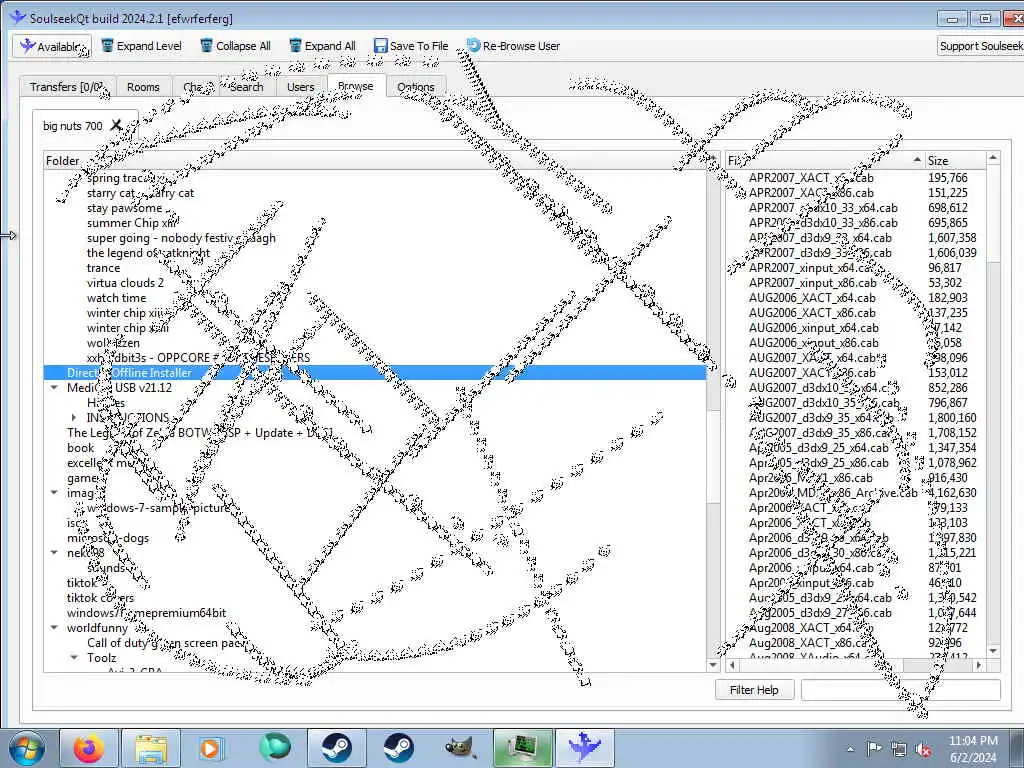Click Re-Browse User button
The width and height of the screenshot is (1024, 768).
point(513,46)
